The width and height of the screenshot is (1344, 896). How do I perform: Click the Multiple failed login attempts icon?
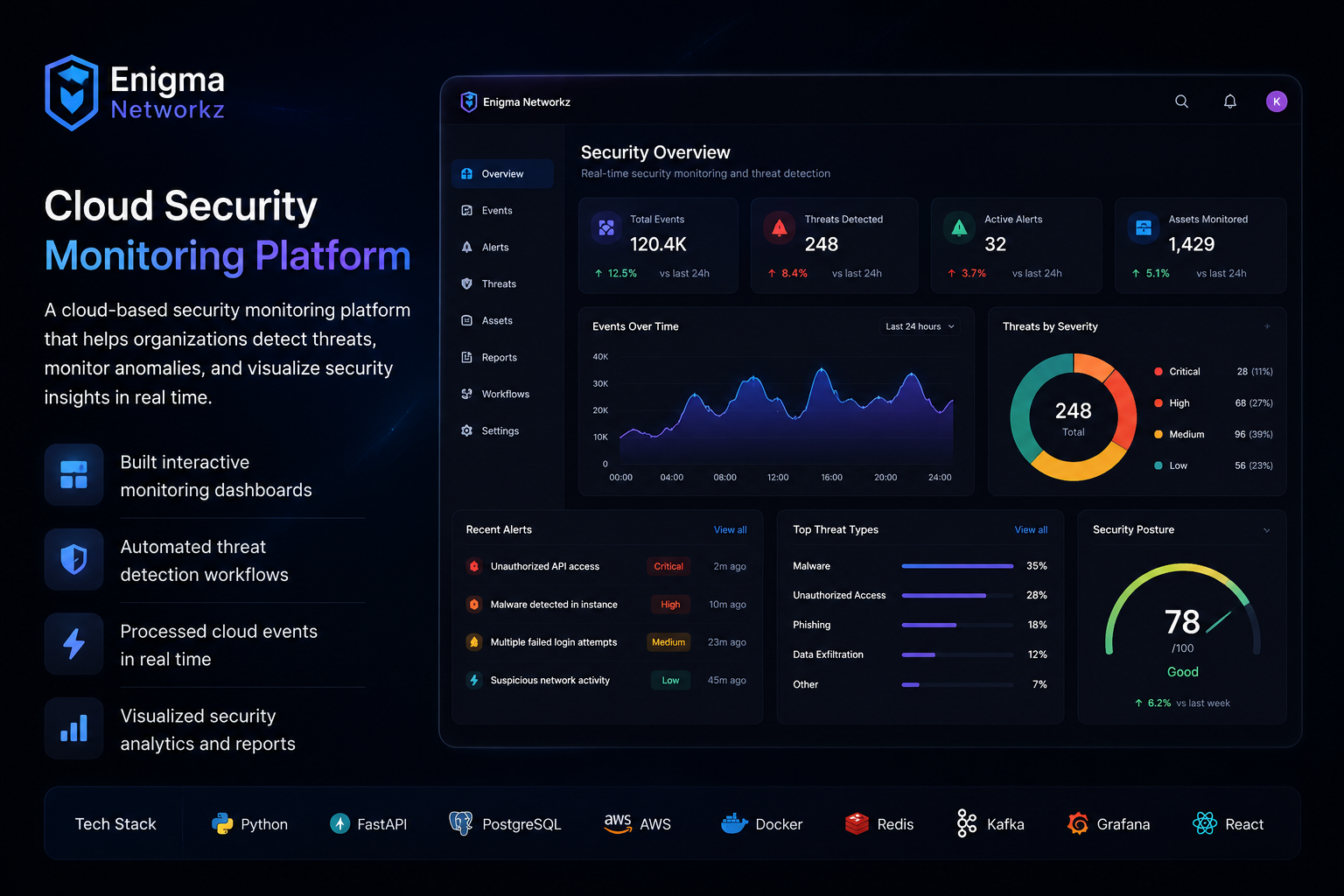pos(474,641)
